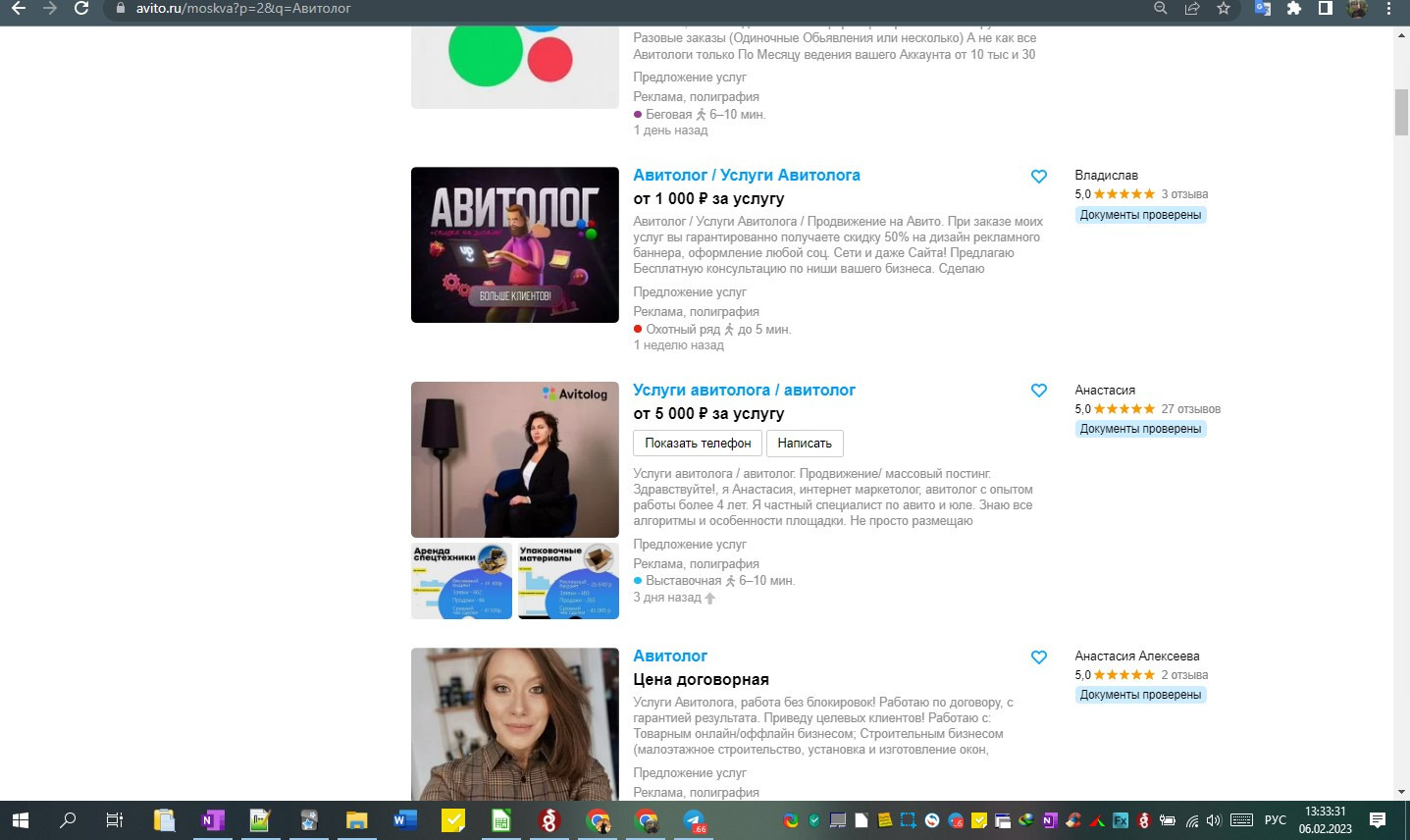Click the browser address bar URL
Screen dimensions: 1410x840
[x=243, y=8]
